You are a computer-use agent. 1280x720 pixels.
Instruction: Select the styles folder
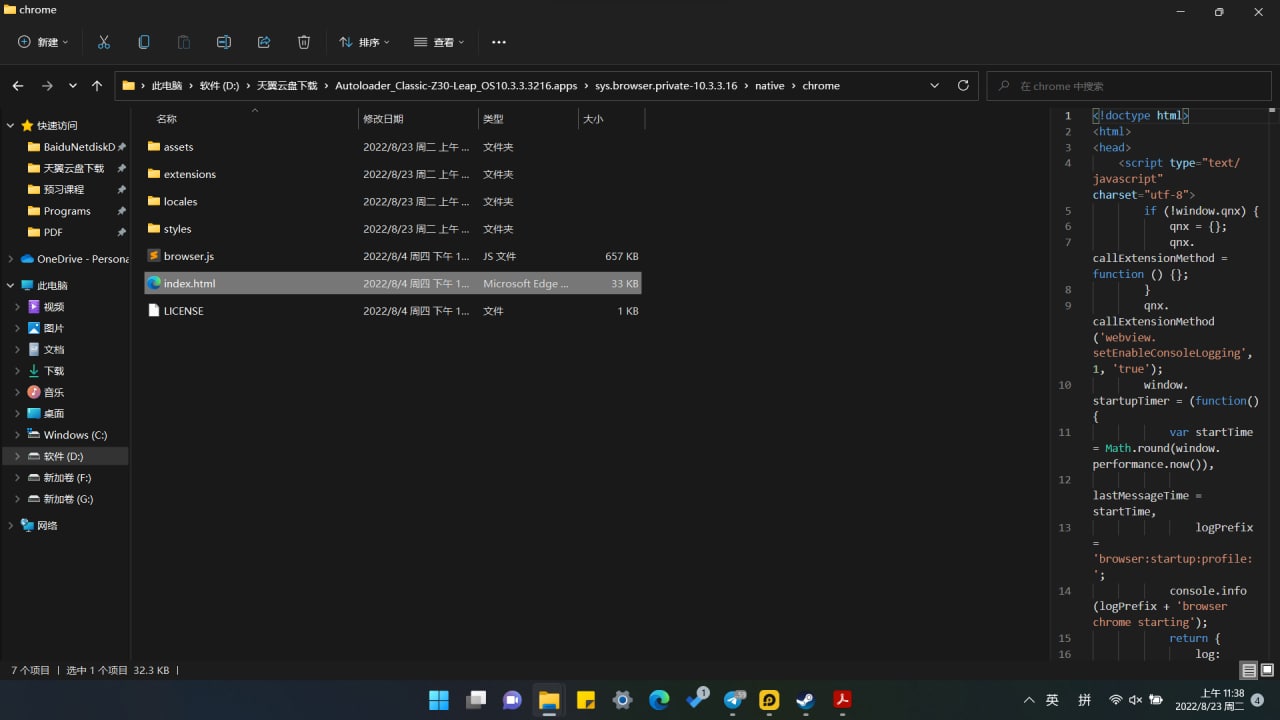pyautogui.click(x=393, y=229)
